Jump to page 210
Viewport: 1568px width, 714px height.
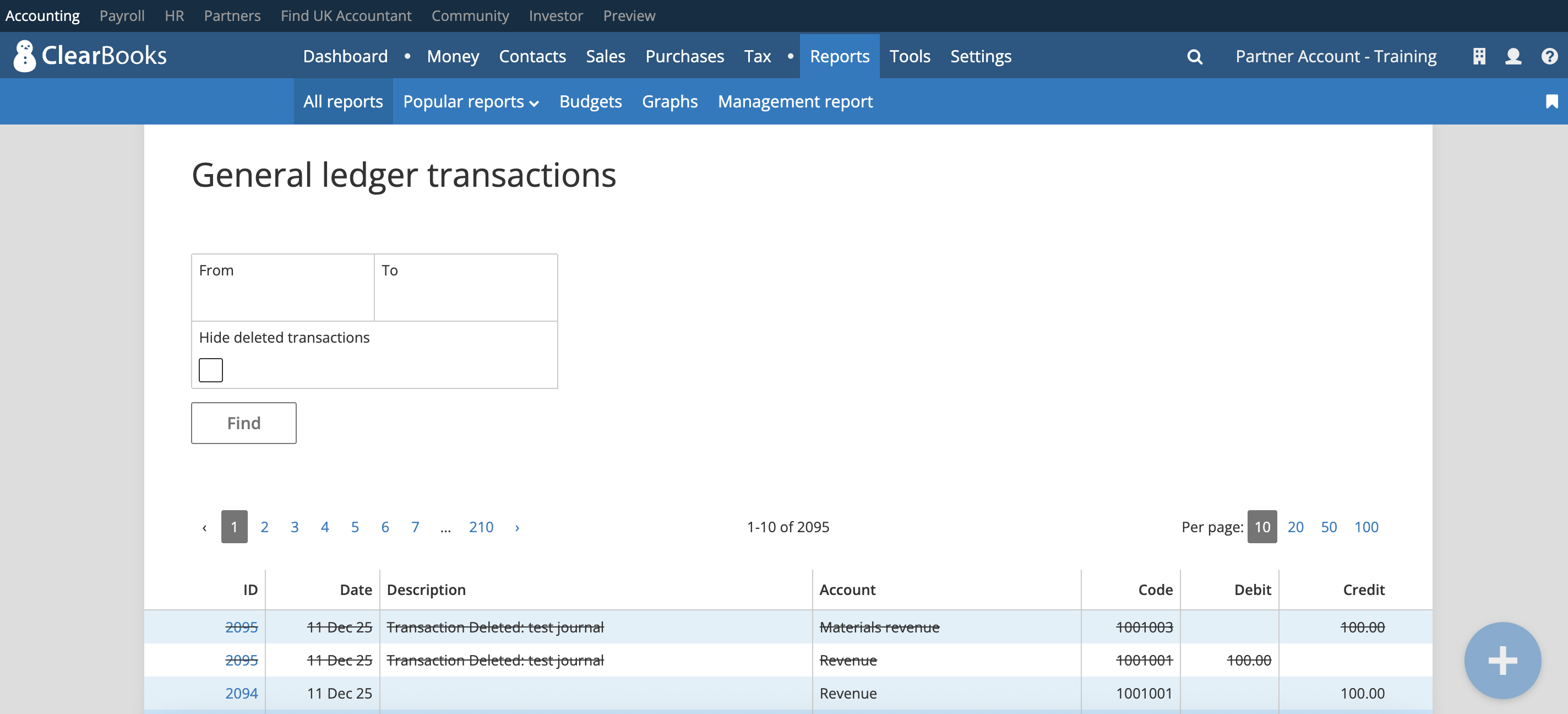[481, 527]
